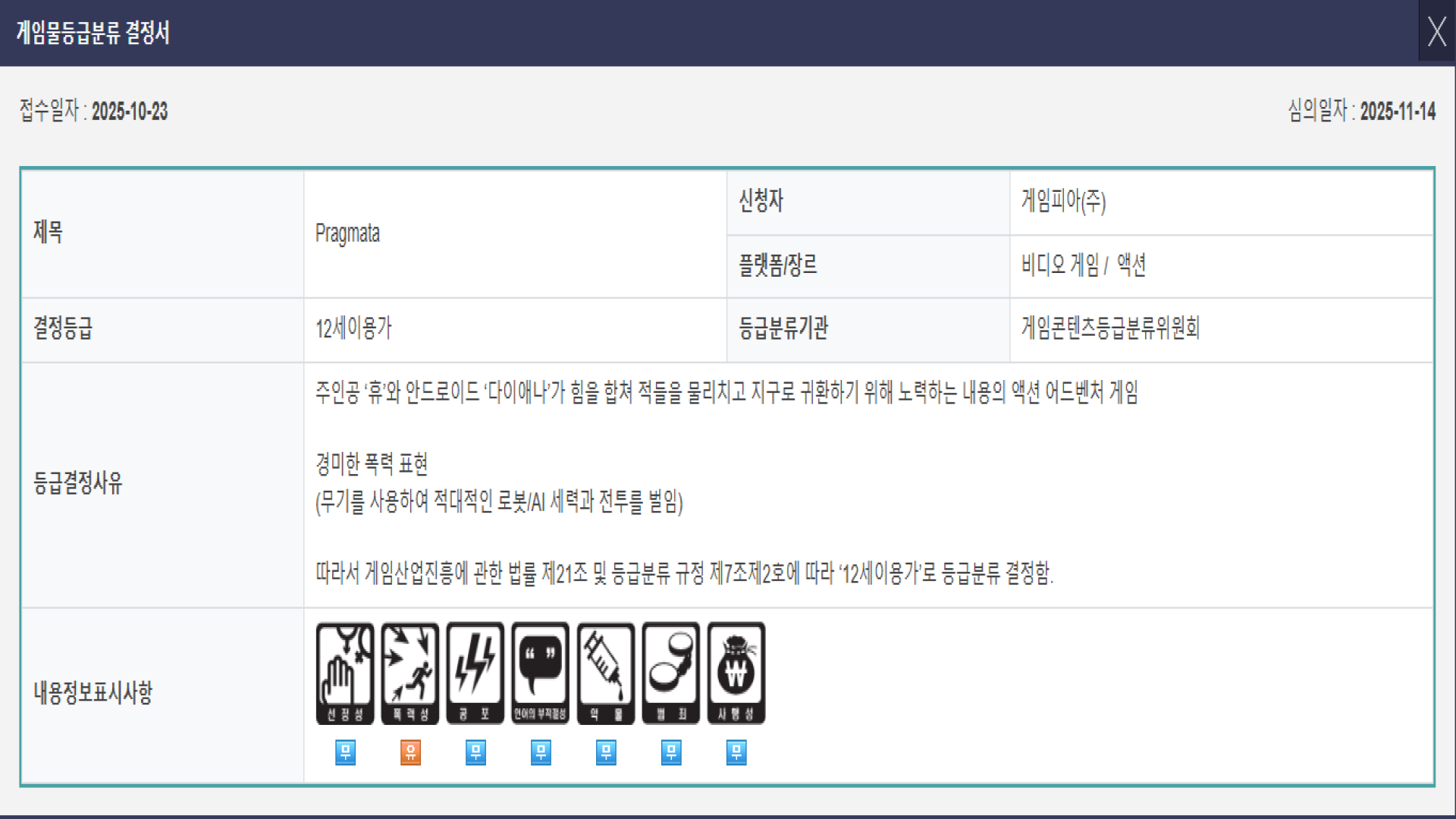1456x819 pixels.
Task: Close the rating decision dialog with X
Action: (x=1436, y=32)
